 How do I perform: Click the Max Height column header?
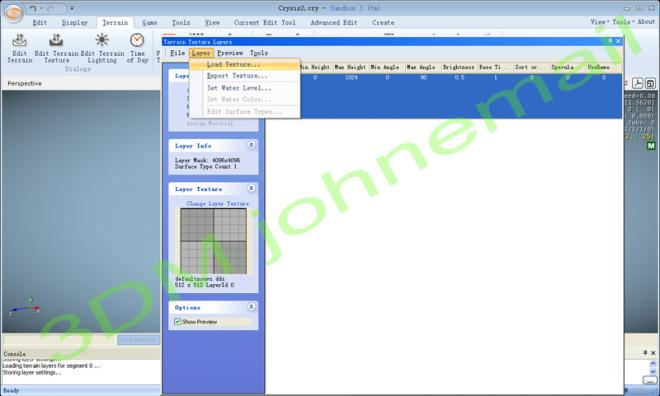[x=351, y=67]
